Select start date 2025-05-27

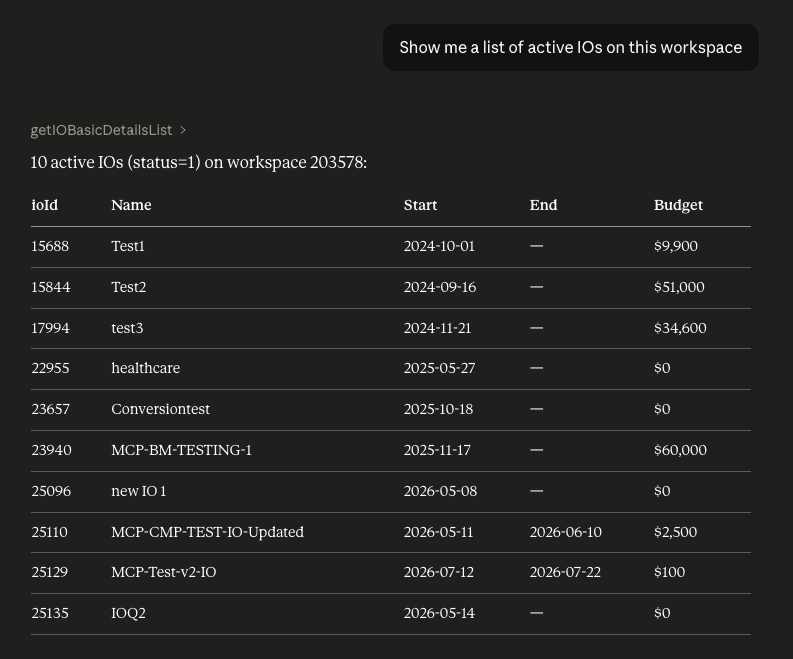pos(439,368)
